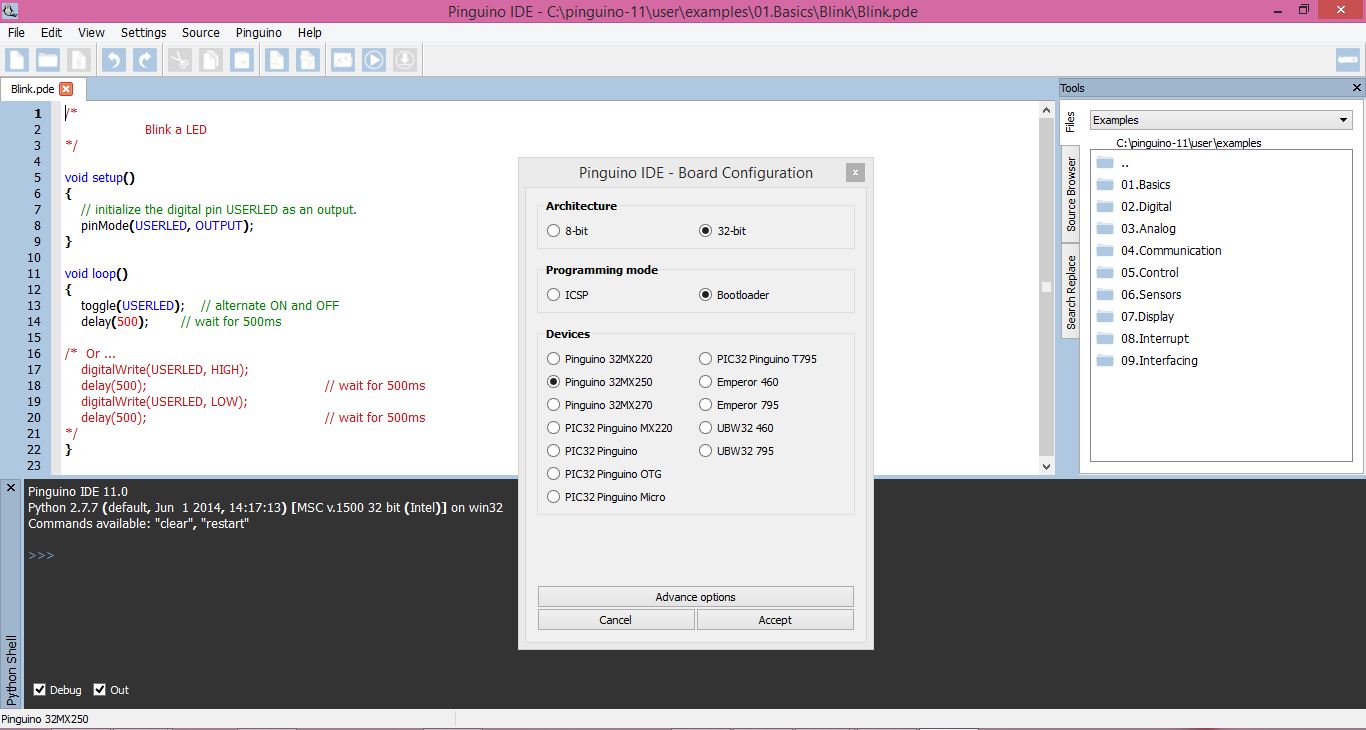Open the 06.Sensors examples folder
The width and height of the screenshot is (1366, 730).
(x=1139, y=295)
